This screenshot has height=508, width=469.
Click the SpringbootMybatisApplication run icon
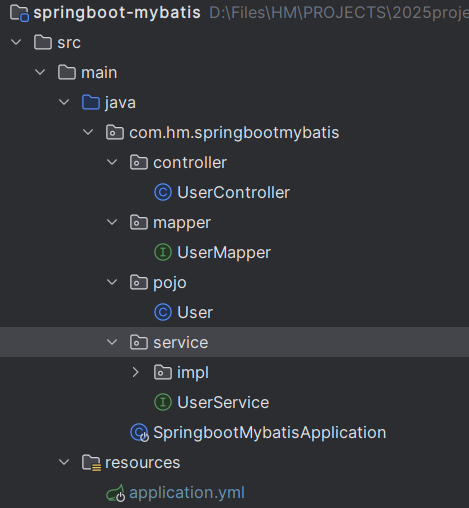tap(139, 433)
